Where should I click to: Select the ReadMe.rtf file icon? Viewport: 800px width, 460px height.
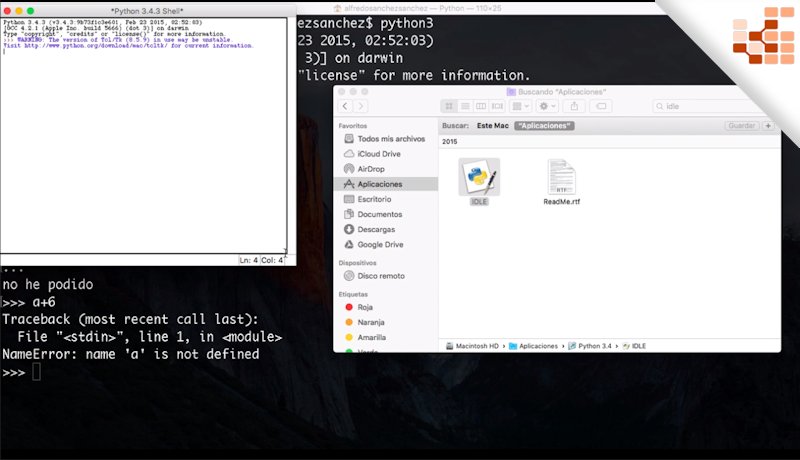tap(561, 177)
